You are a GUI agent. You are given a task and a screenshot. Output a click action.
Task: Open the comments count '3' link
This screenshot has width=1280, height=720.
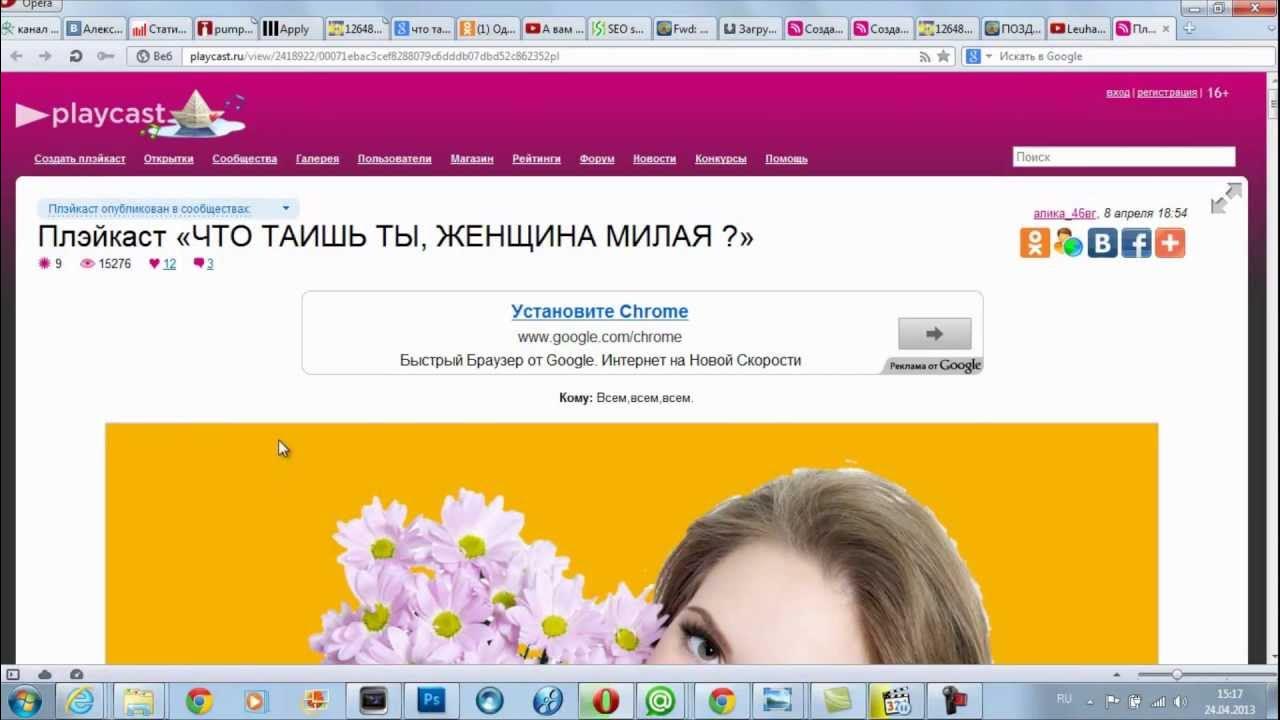(x=210, y=264)
